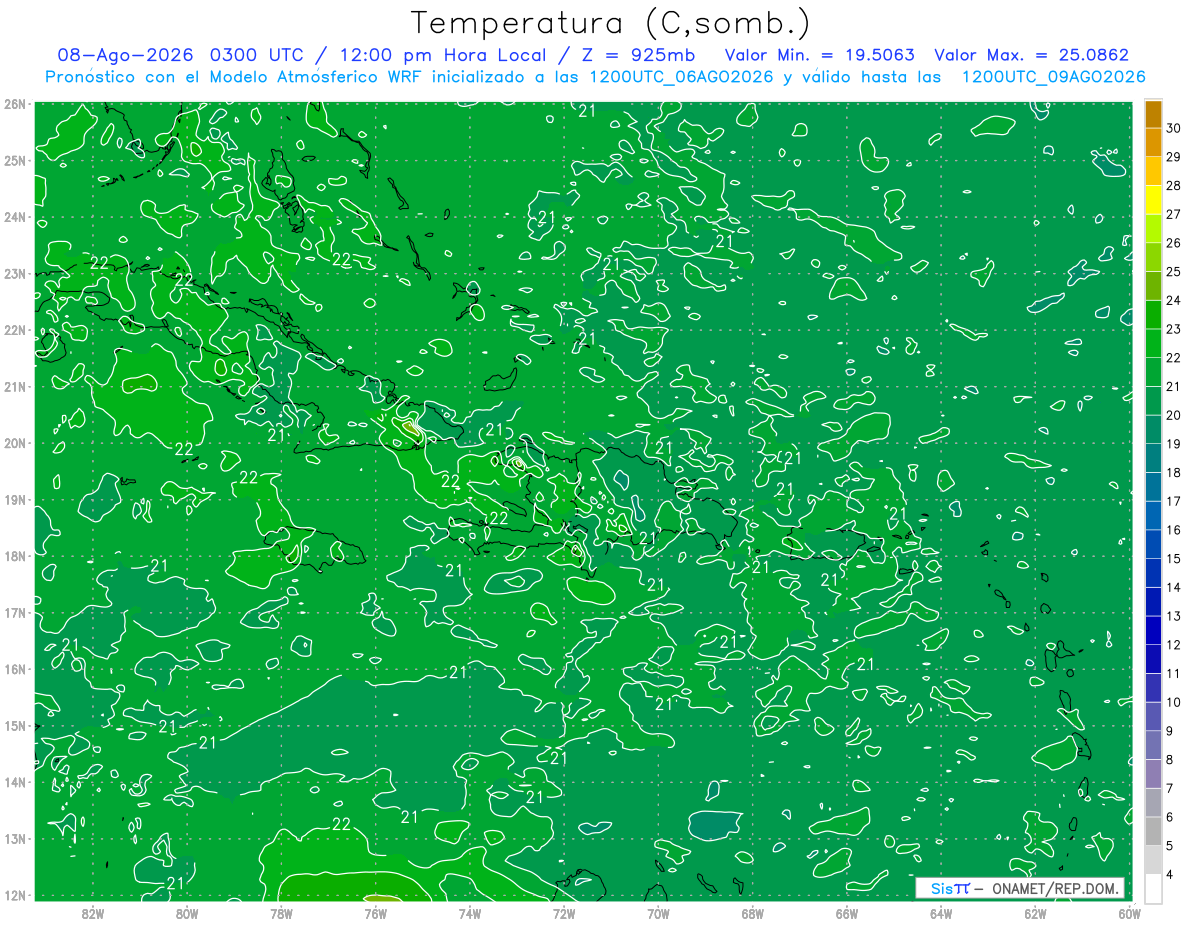Click the "14N" latitude label
This screenshot has width=1200, height=927.
(14, 782)
